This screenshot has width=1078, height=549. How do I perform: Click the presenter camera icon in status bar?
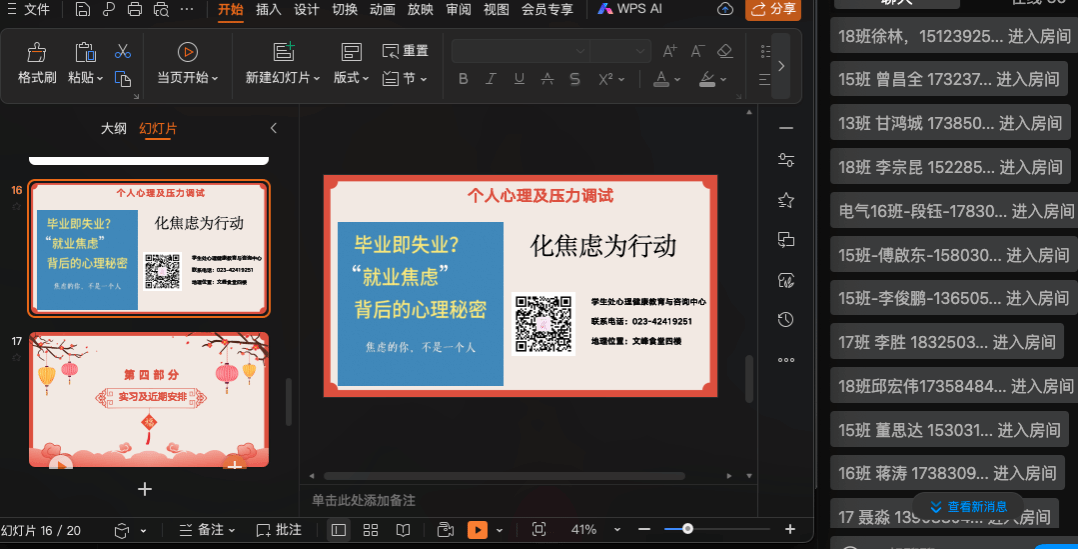[x=446, y=529]
